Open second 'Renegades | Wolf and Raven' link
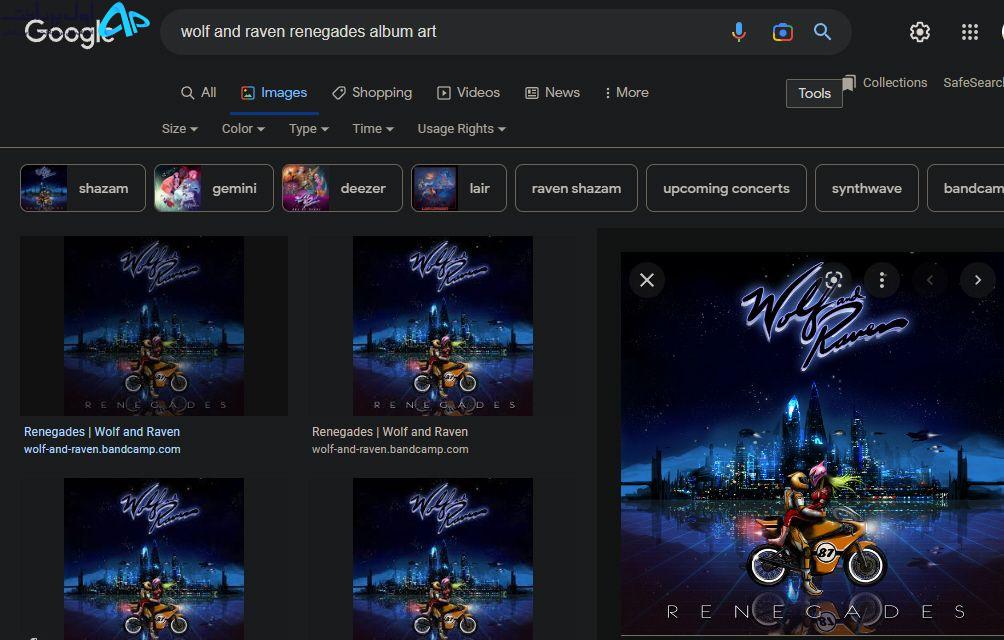This screenshot has height=640, width=1004. point(390,432)
